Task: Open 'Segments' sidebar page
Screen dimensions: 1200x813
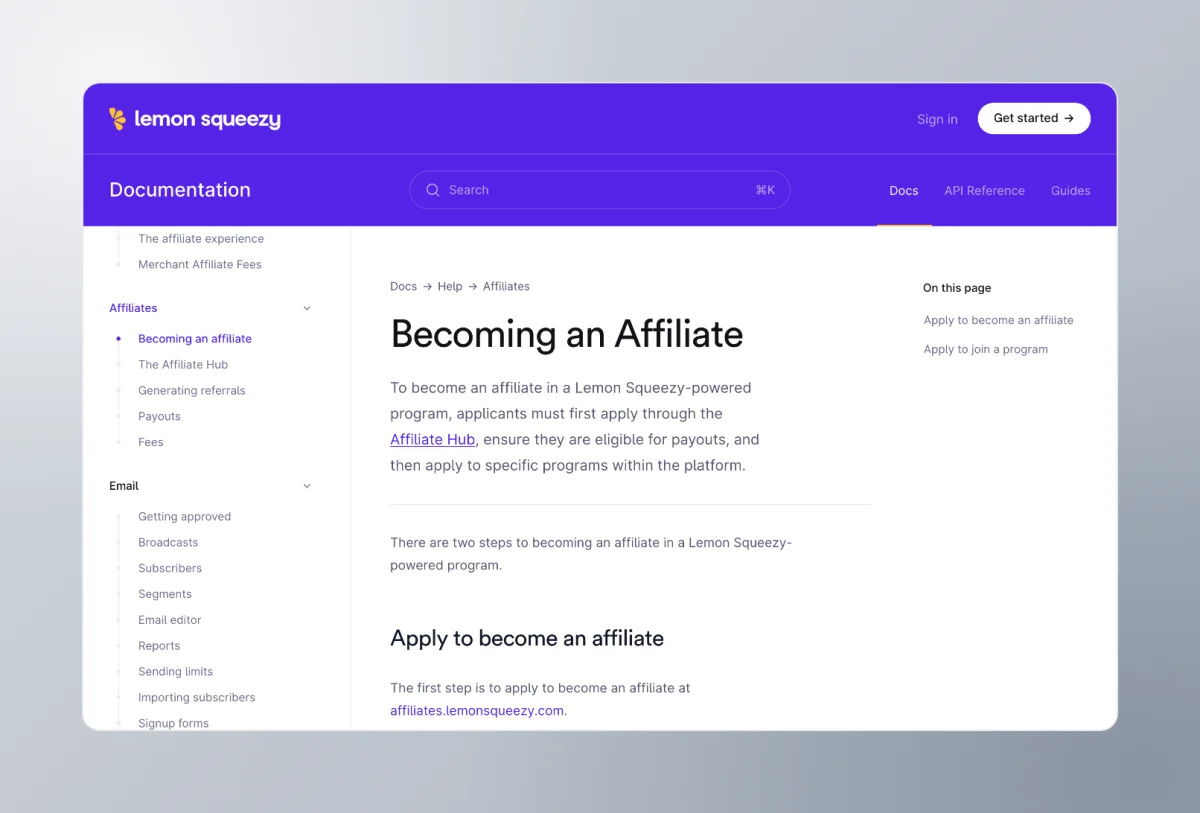Action: pos(165,594)
